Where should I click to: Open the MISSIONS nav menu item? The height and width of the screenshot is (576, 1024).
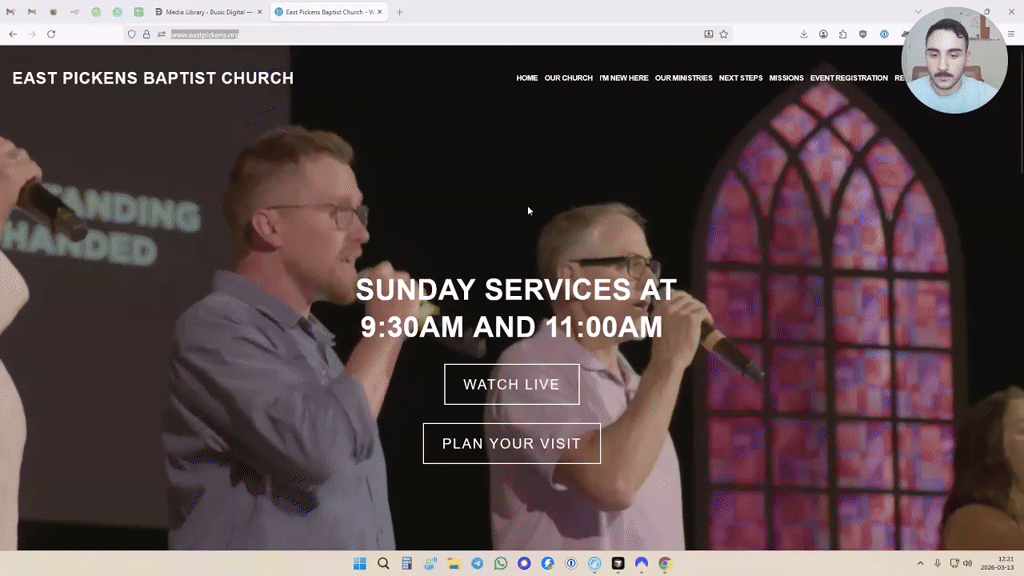click(x=786, y=78)
